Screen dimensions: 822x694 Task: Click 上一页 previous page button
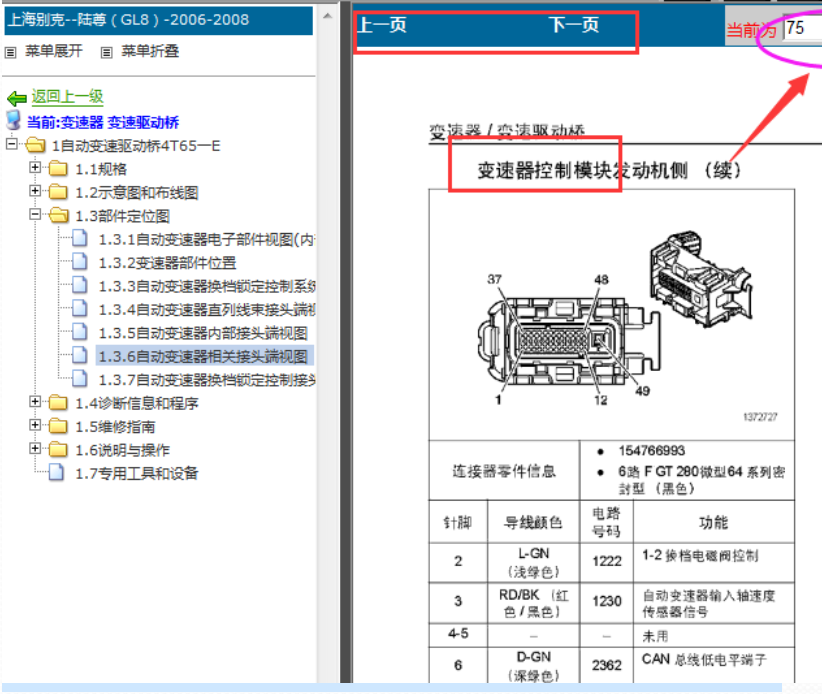[382, 25]
